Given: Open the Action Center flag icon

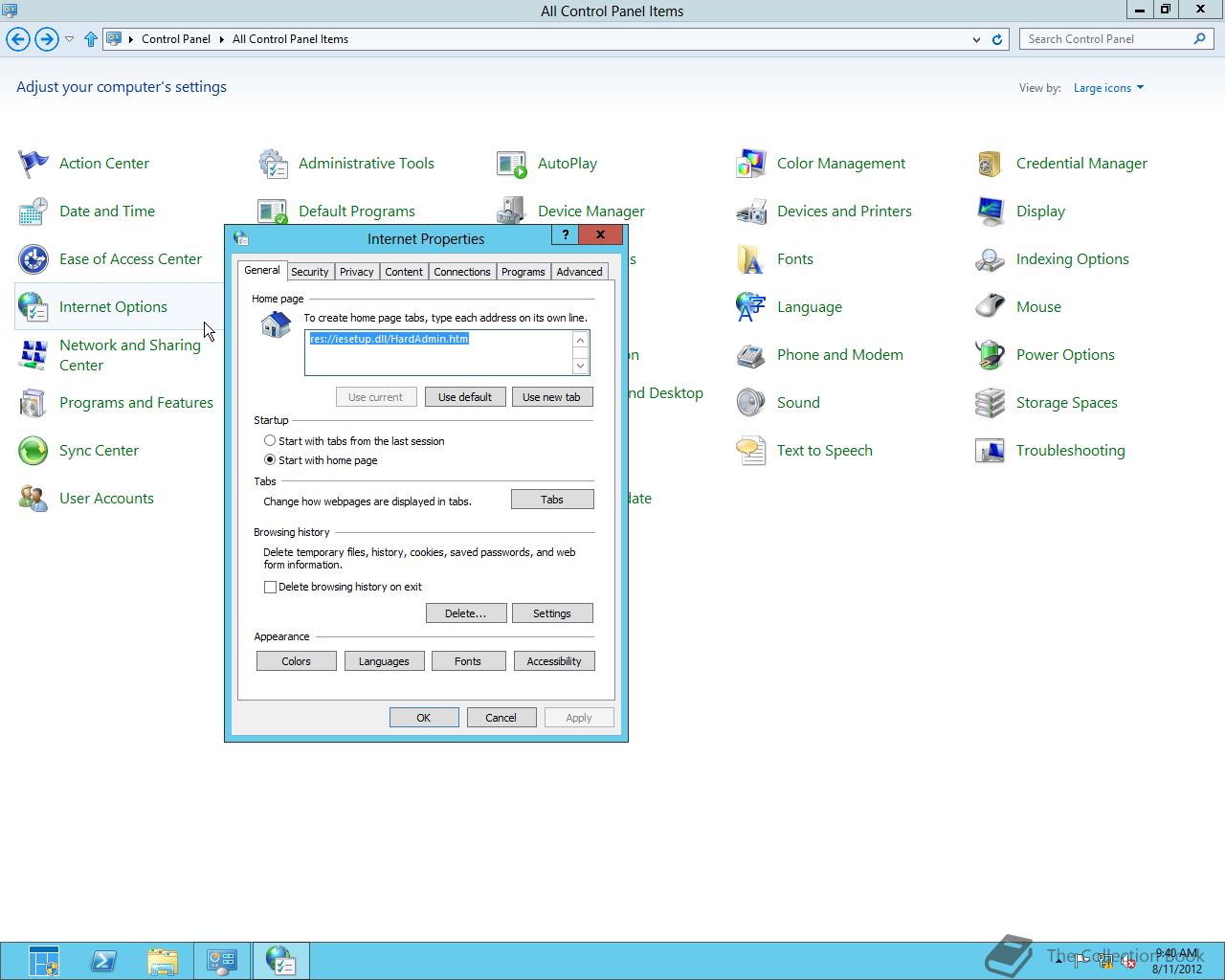Looking at the screenshot, I should click(x=33, y=164).
